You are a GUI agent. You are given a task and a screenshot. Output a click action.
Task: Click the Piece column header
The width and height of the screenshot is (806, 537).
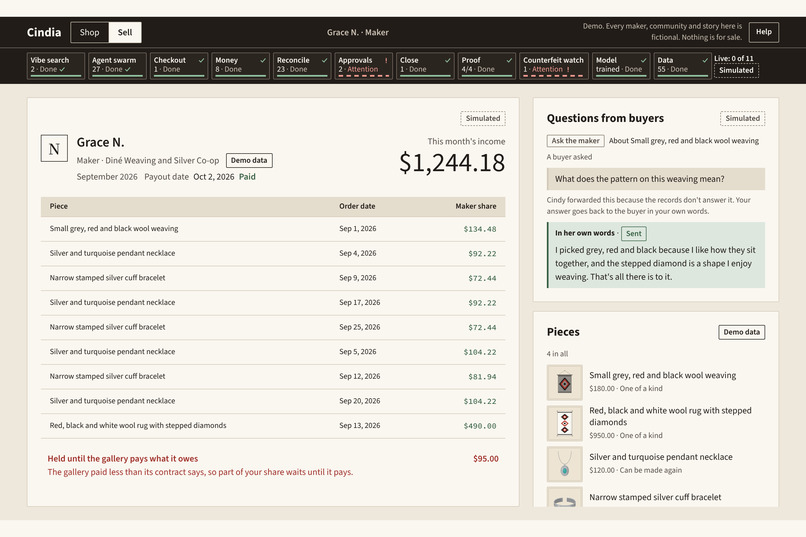tap(59, 206)
